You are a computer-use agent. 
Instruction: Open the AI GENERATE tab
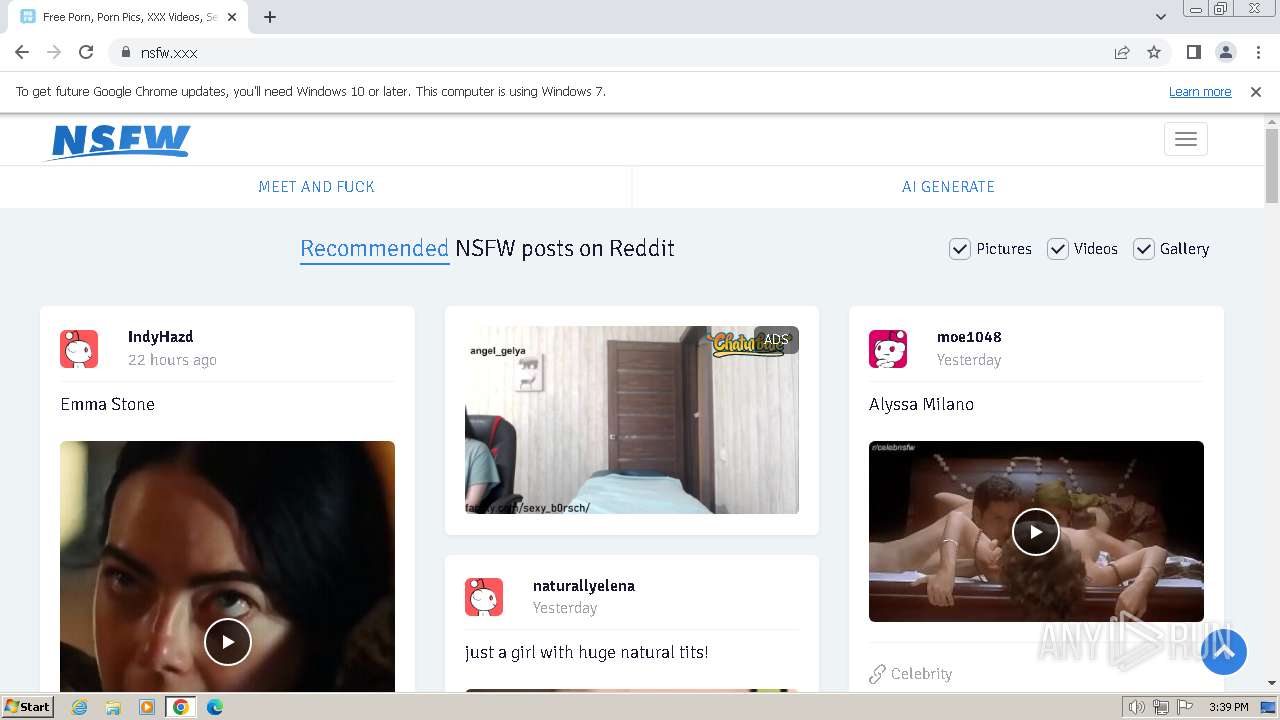(x=948, y=187)
